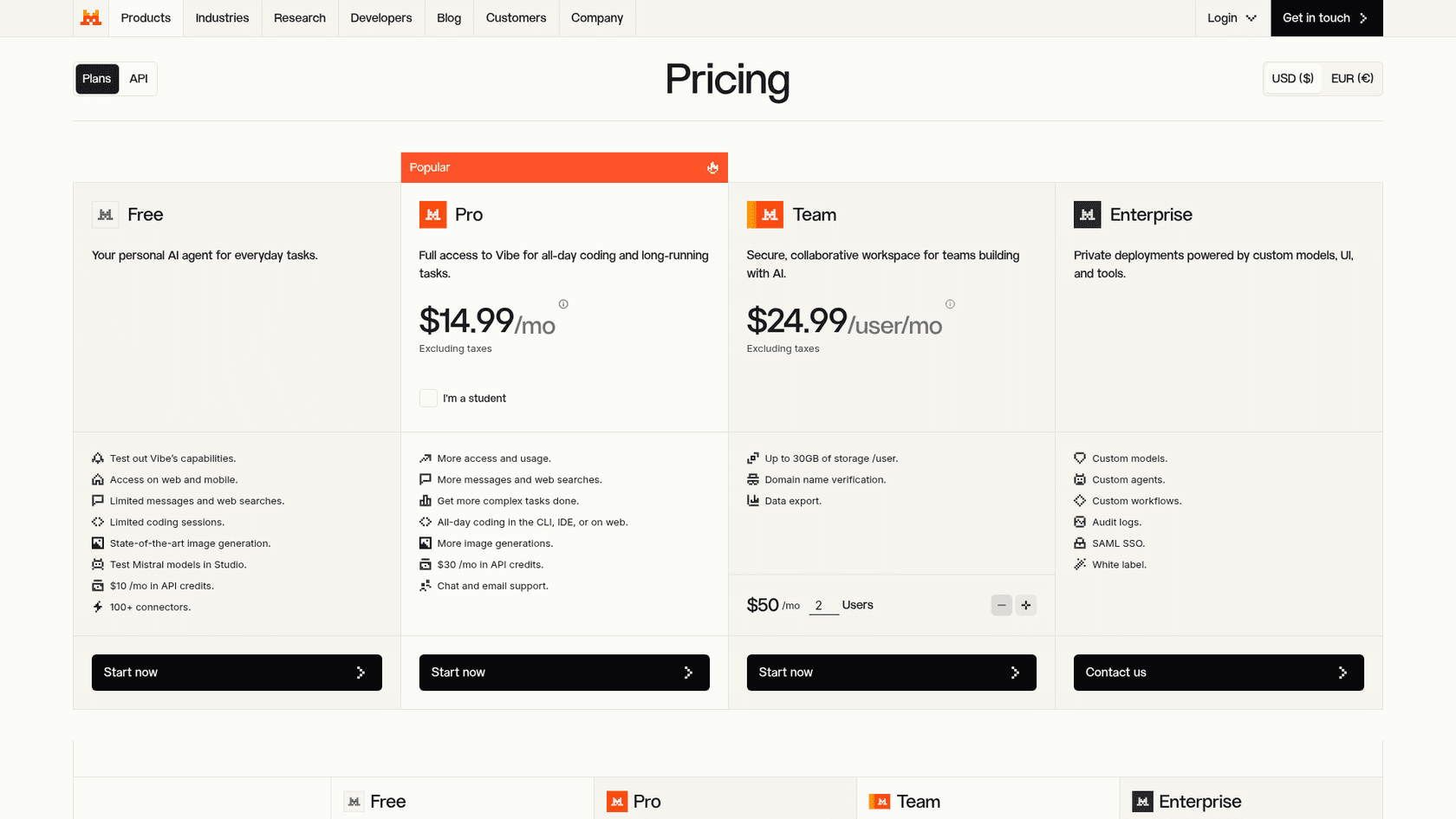This screenshot has width=1456, height=819.
Task: Switch currency to USD ($)
Action: [1293, 79]
